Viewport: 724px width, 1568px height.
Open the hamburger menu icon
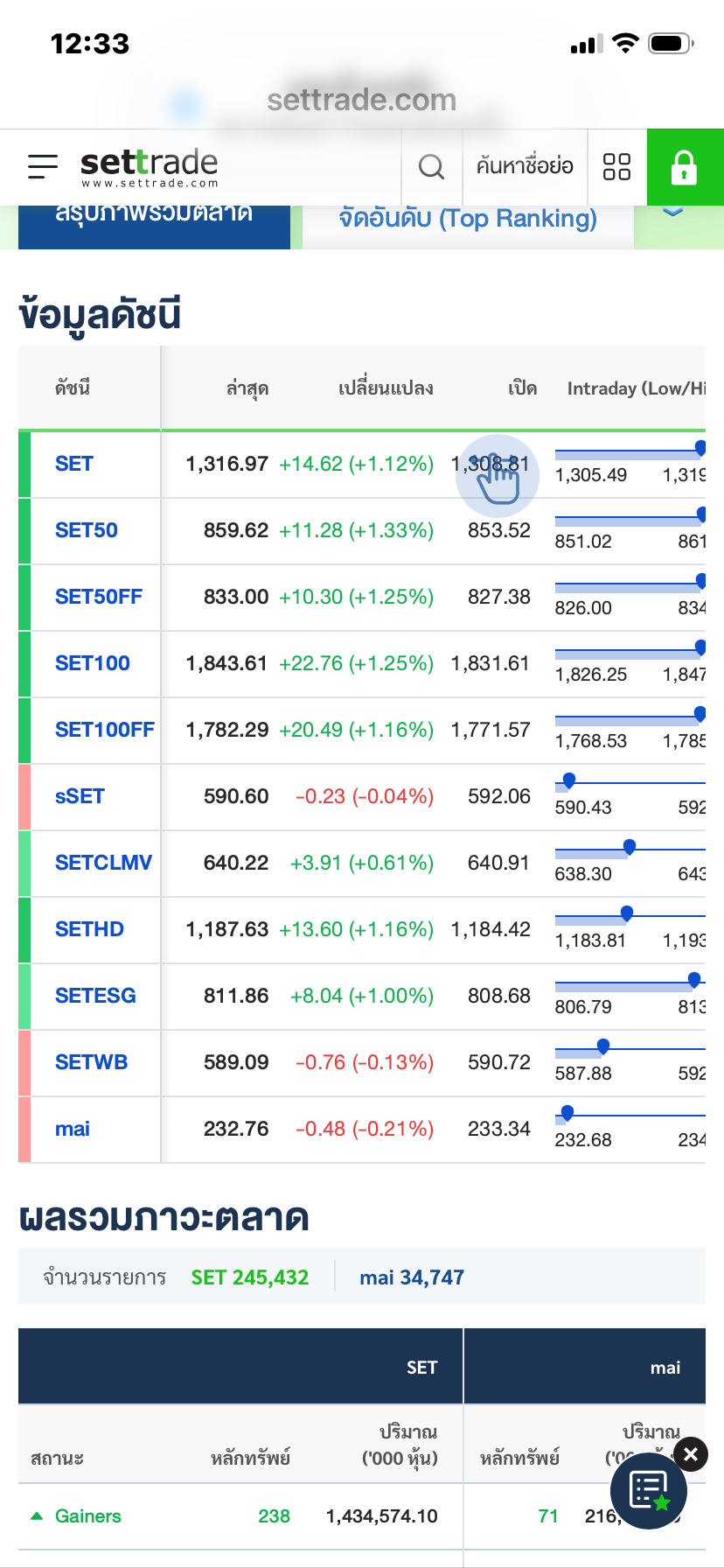pos(42,166)
